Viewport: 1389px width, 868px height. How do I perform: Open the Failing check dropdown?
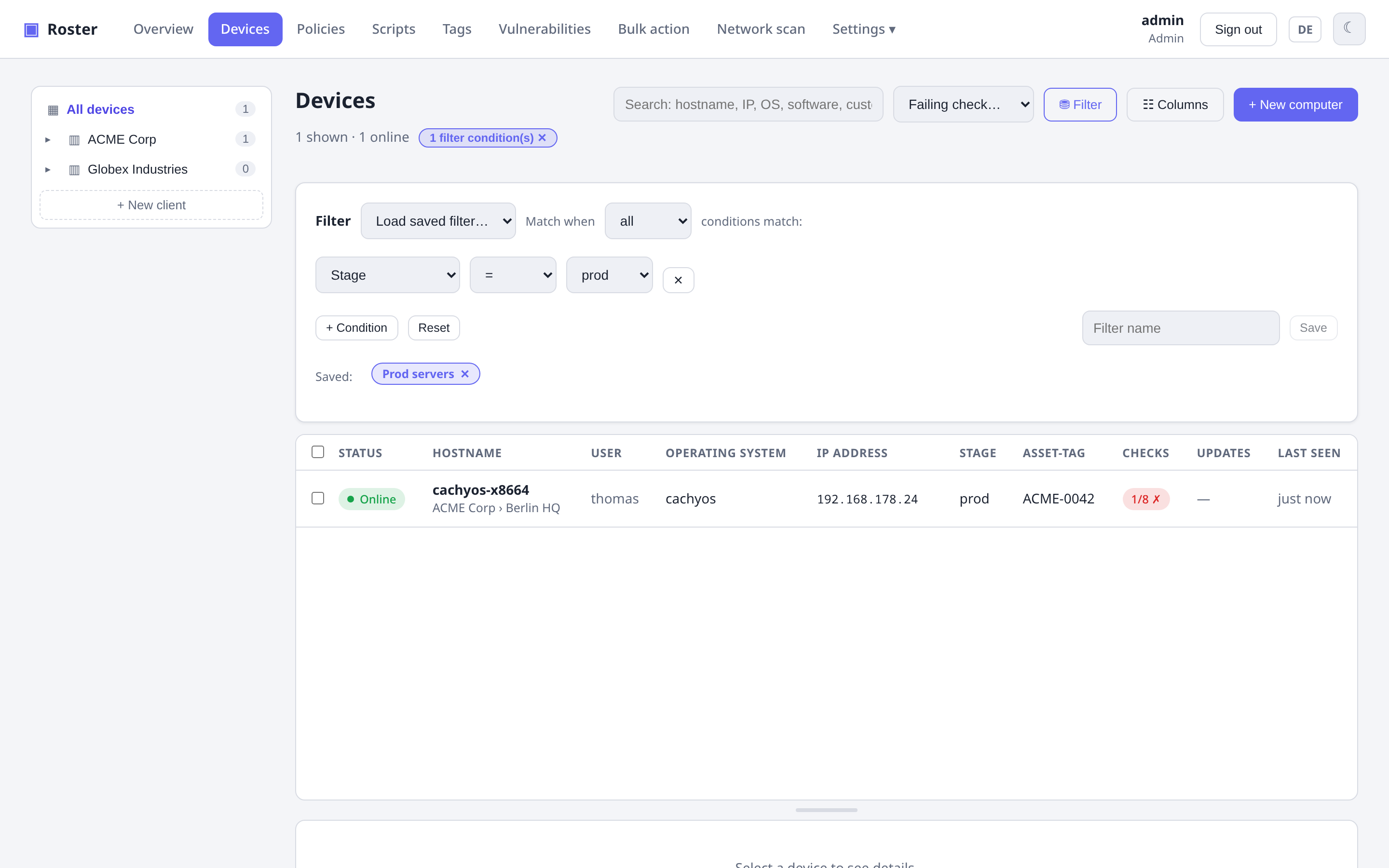tap(963, 105)
